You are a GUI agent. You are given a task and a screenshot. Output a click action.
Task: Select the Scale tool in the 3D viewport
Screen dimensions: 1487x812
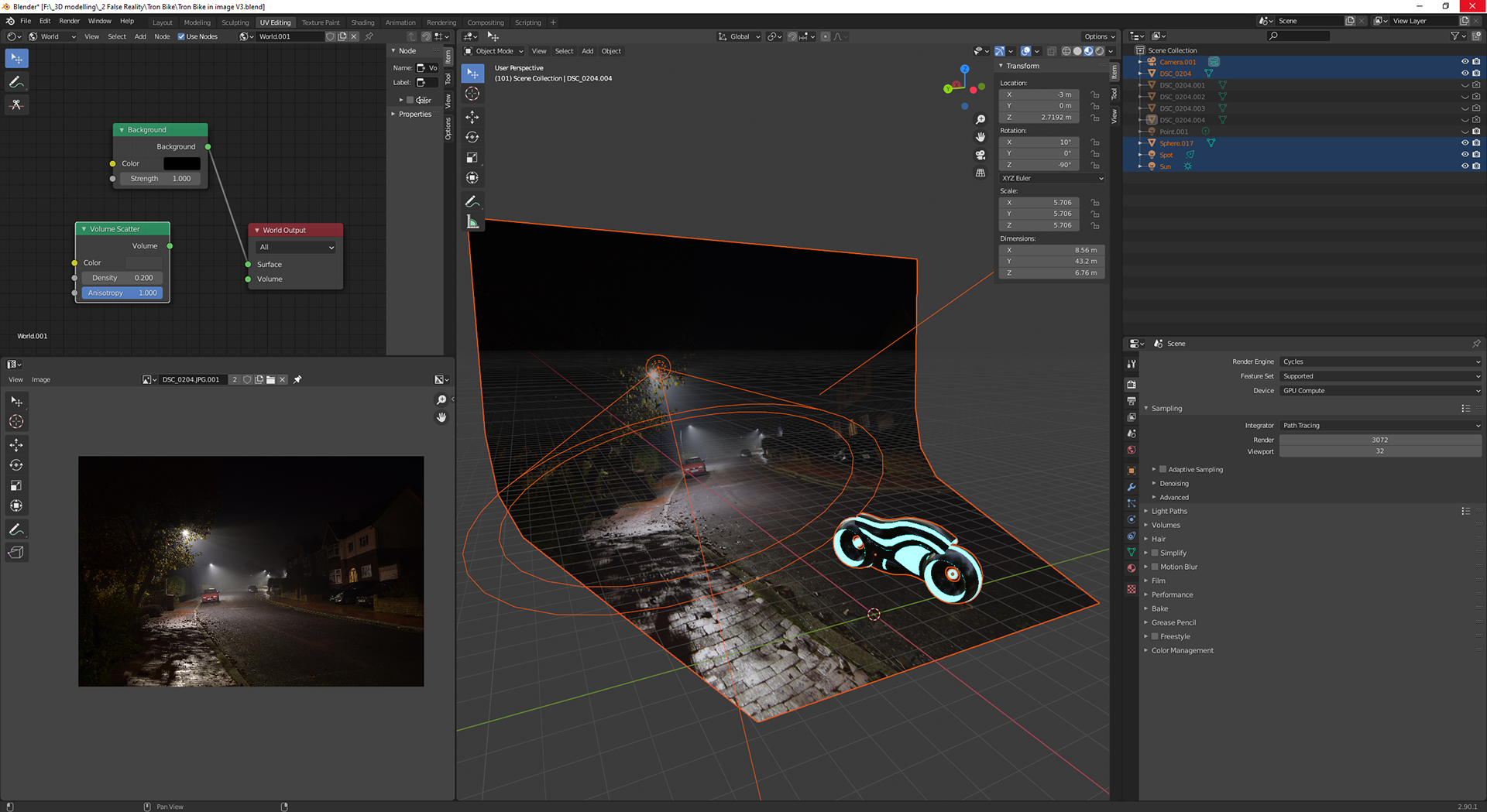[472, 157]
